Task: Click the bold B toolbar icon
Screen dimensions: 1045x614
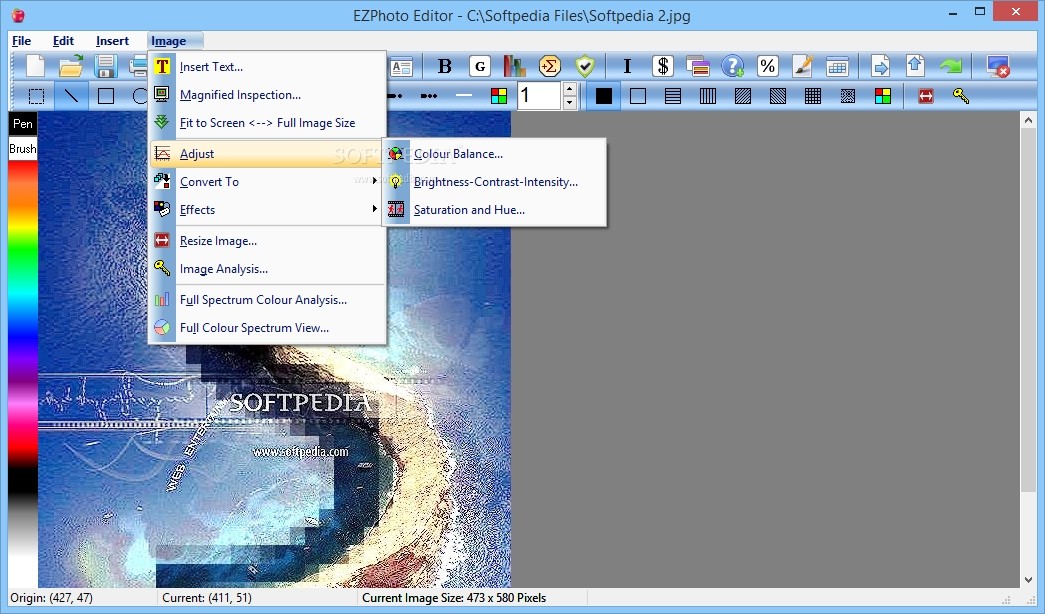Action: (445, 66)
